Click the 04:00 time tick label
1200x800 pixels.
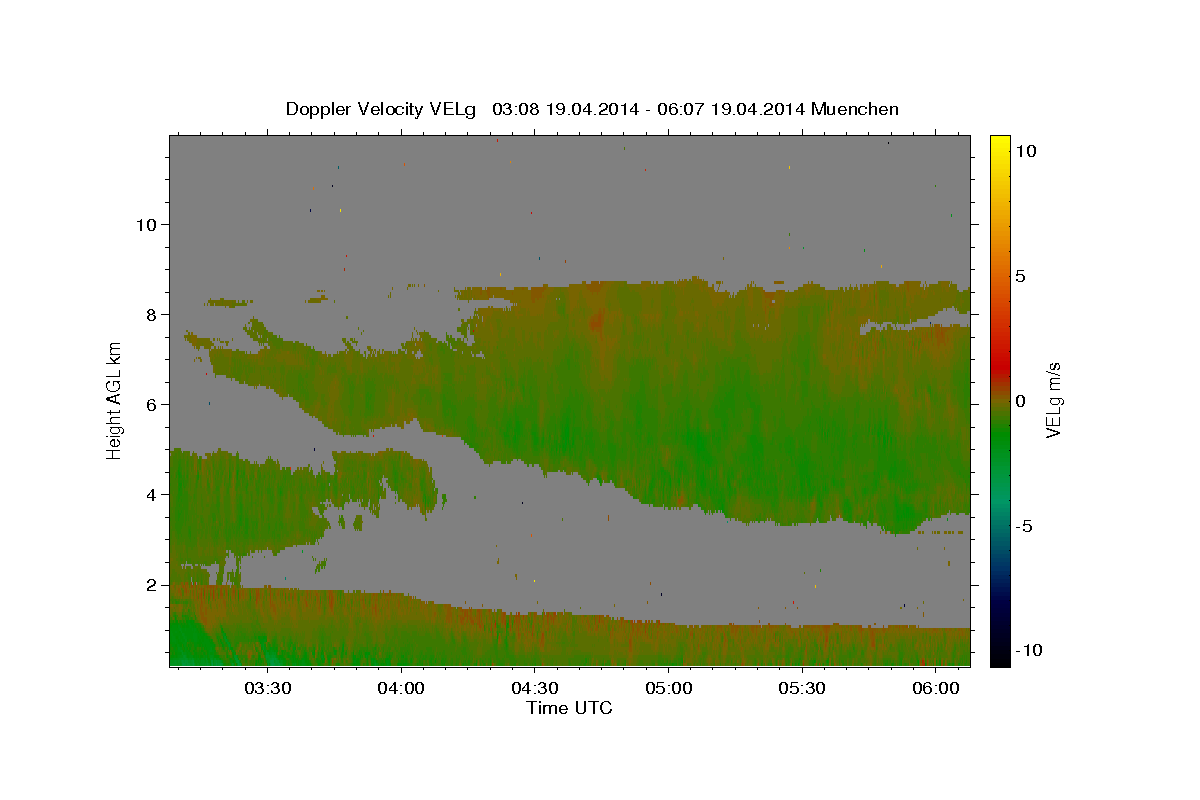[x=401, y=689]
